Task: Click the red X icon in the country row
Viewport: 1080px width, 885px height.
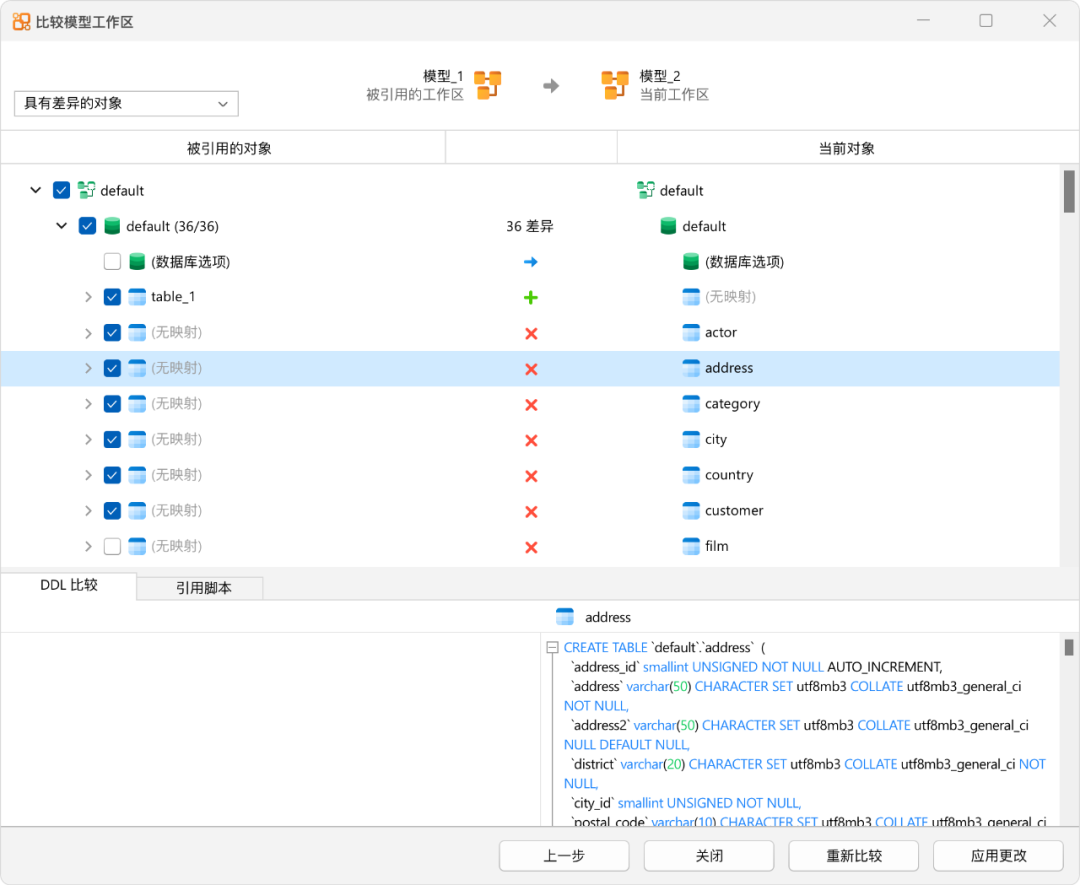Action: point(531,476)
